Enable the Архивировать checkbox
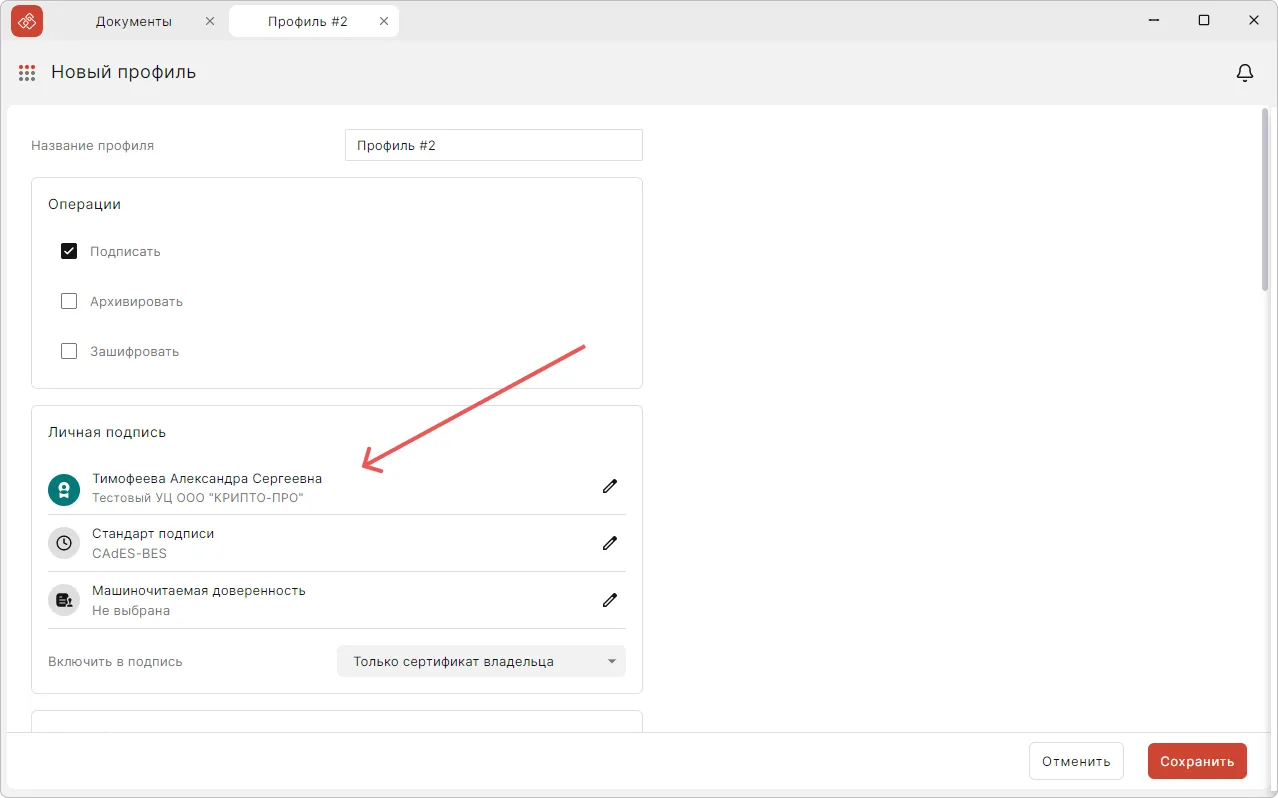The height and width of the screenshot is (798, 1278). (x=69, y=301)
